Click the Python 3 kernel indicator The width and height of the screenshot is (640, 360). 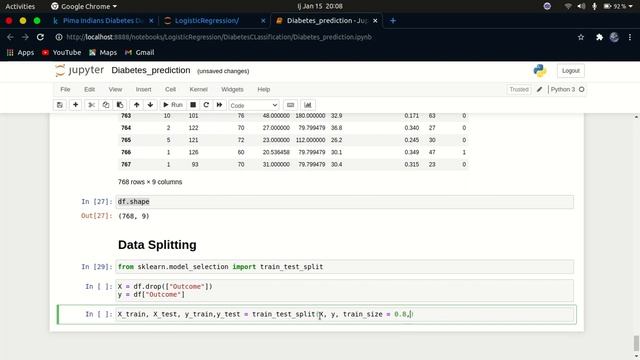tap(567, 89)
